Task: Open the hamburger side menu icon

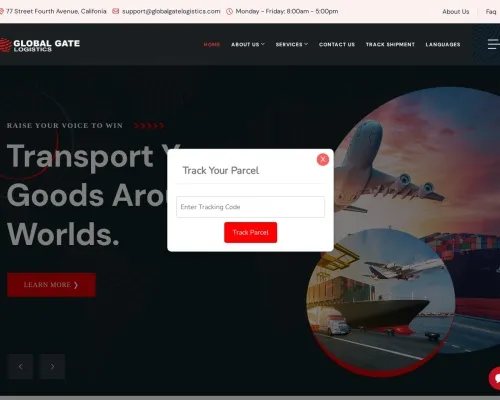Action: pos(494,44)
